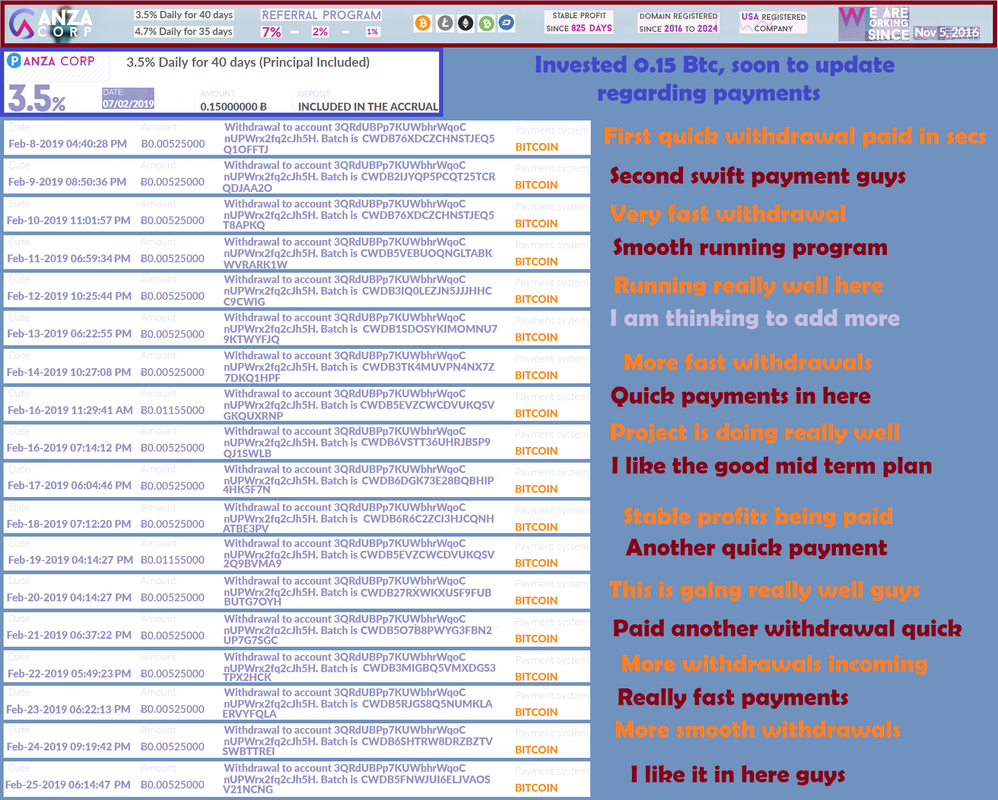Click the deposit date 07/02/2019

click(128, 104)
